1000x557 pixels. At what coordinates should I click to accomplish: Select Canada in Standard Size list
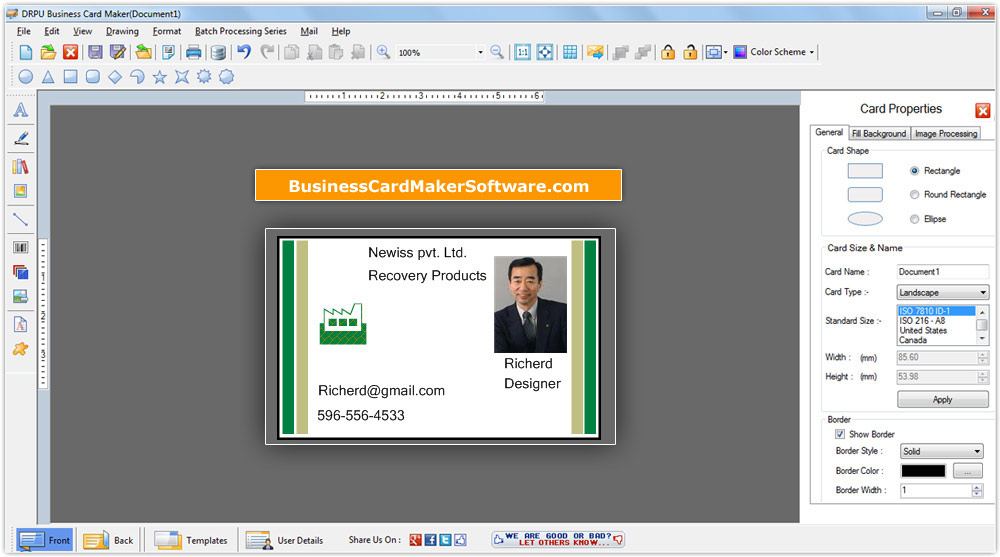click(x=913, y=340)
